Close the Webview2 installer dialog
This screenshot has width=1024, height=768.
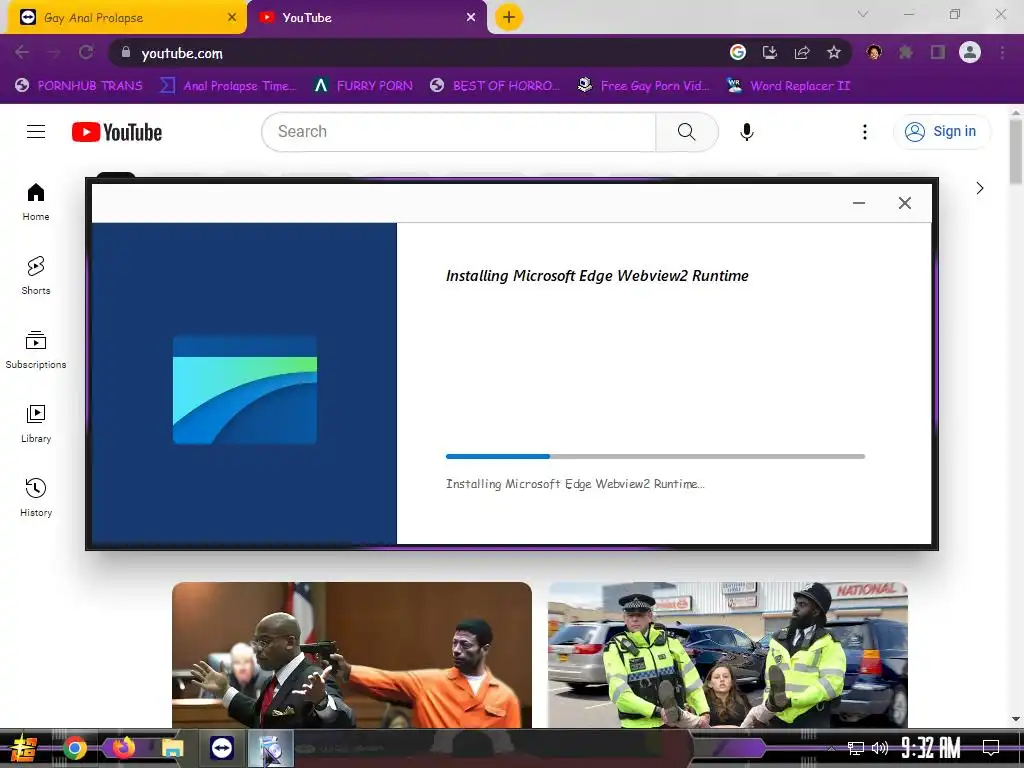(x=904, y=203)
